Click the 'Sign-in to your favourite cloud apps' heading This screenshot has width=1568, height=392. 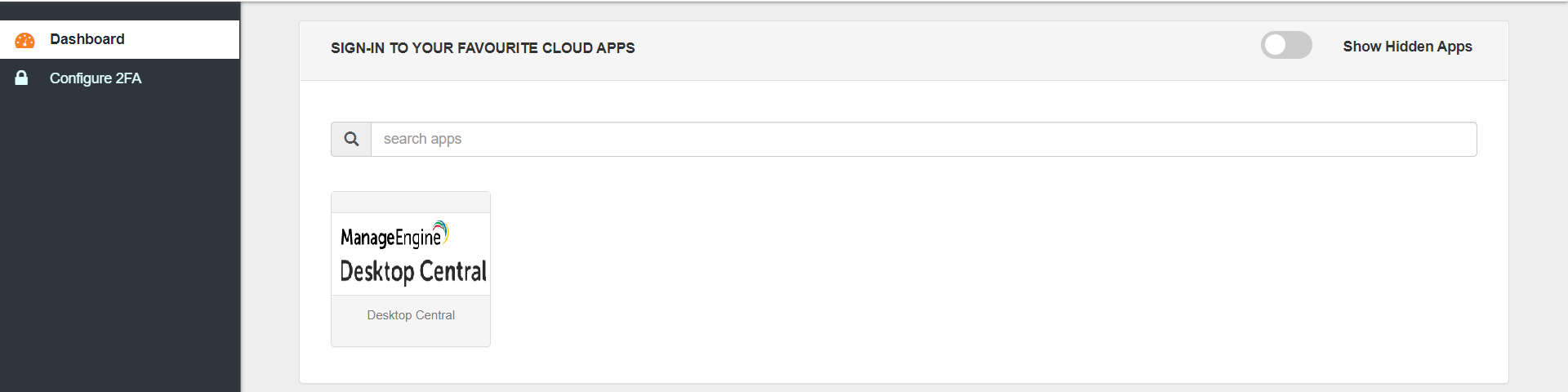click(x=483, y=48)
